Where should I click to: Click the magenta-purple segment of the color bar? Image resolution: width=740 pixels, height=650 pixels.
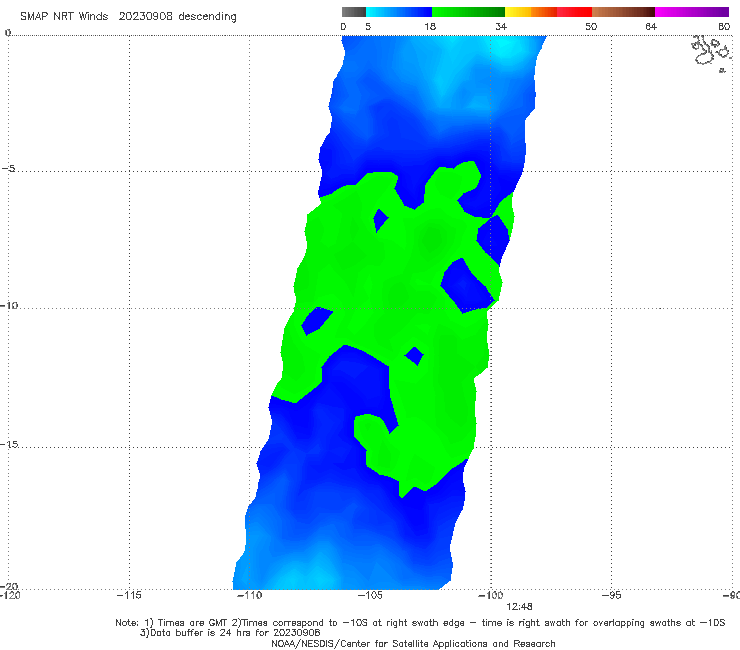click(x=692, y=12)
